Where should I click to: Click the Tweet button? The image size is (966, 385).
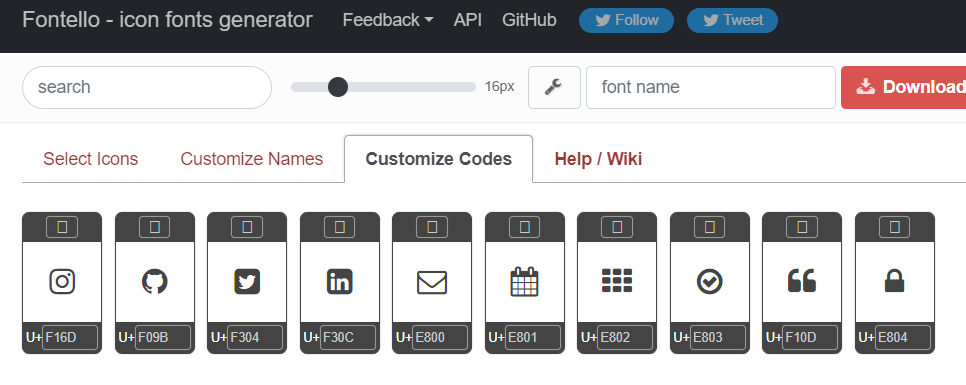[x=733, y=20]
